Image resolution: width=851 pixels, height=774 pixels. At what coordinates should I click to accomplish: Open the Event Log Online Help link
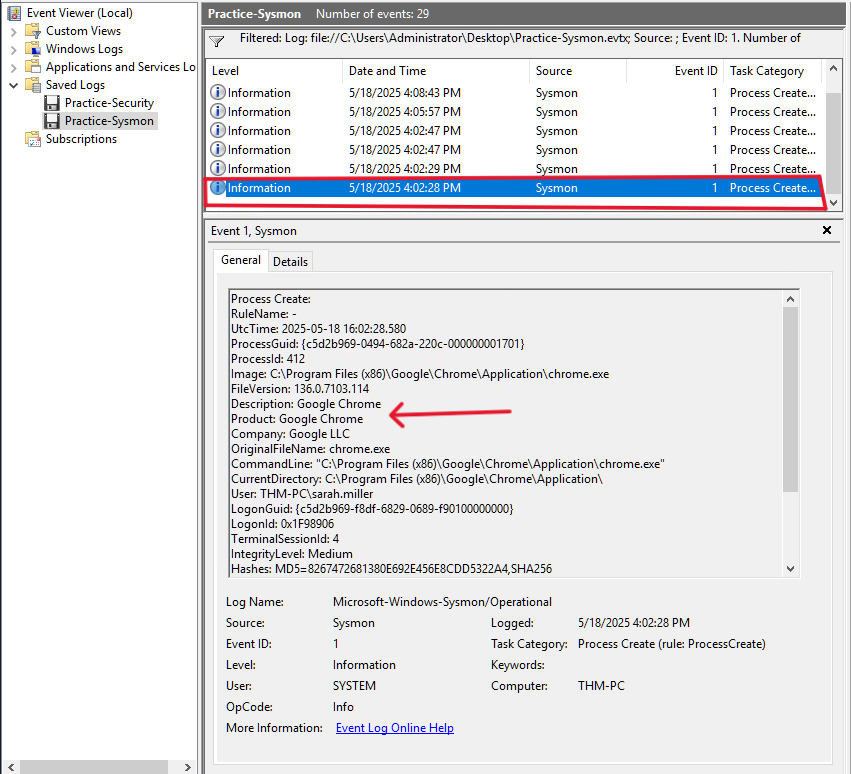(x=394, y=728)
